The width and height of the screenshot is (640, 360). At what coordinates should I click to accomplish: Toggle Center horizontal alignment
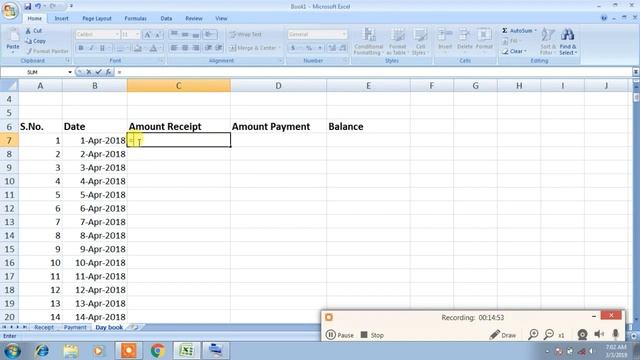[x=185, y=48]
